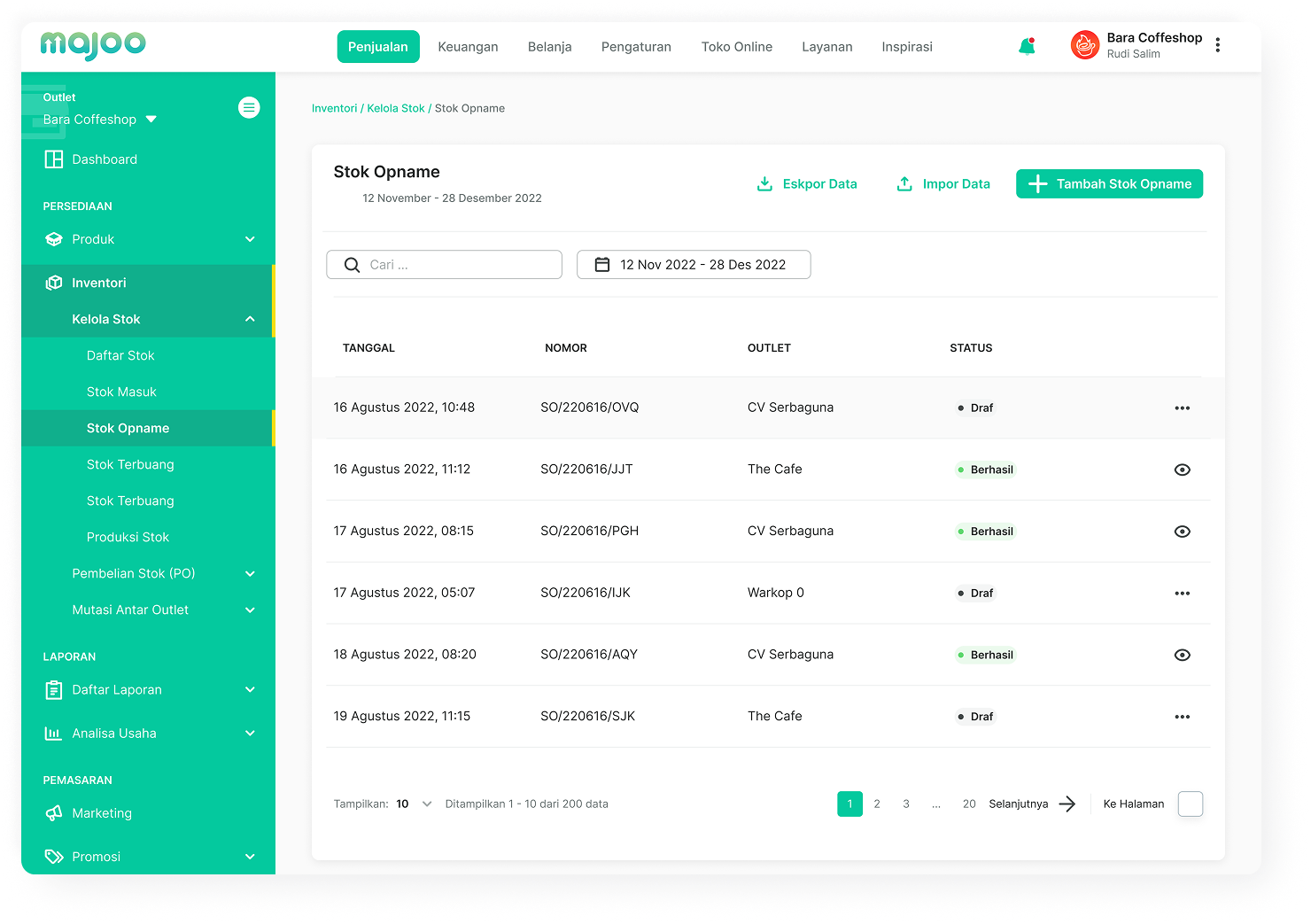View details of SO/220616/PGH with the eye icon
Viewport: 1311px width, 924px height.
1182,532
